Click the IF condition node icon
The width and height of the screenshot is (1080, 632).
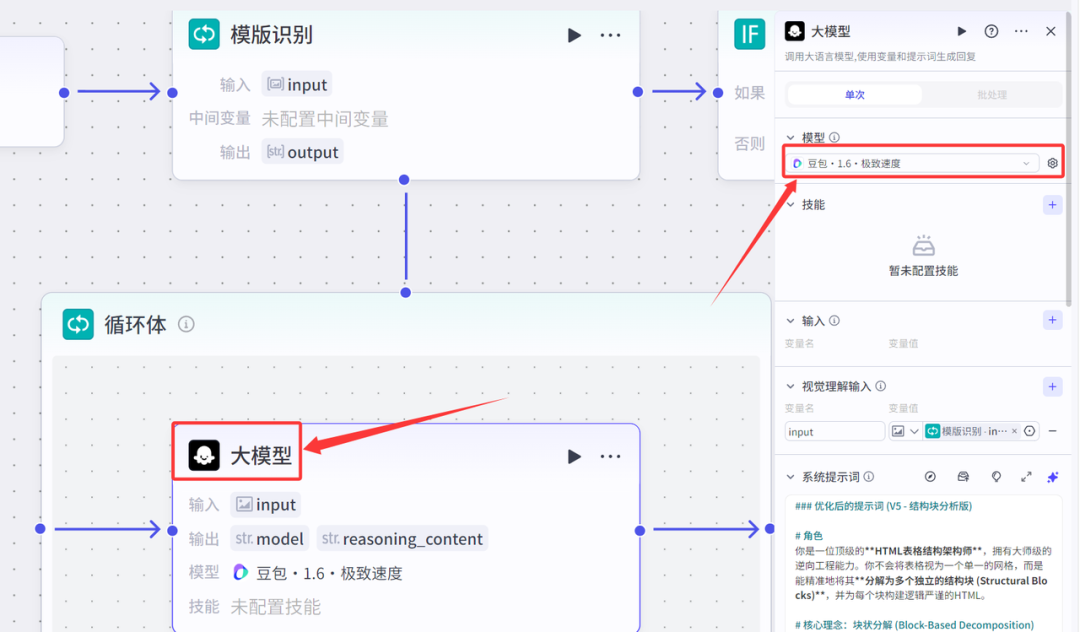tap(749, 34)
